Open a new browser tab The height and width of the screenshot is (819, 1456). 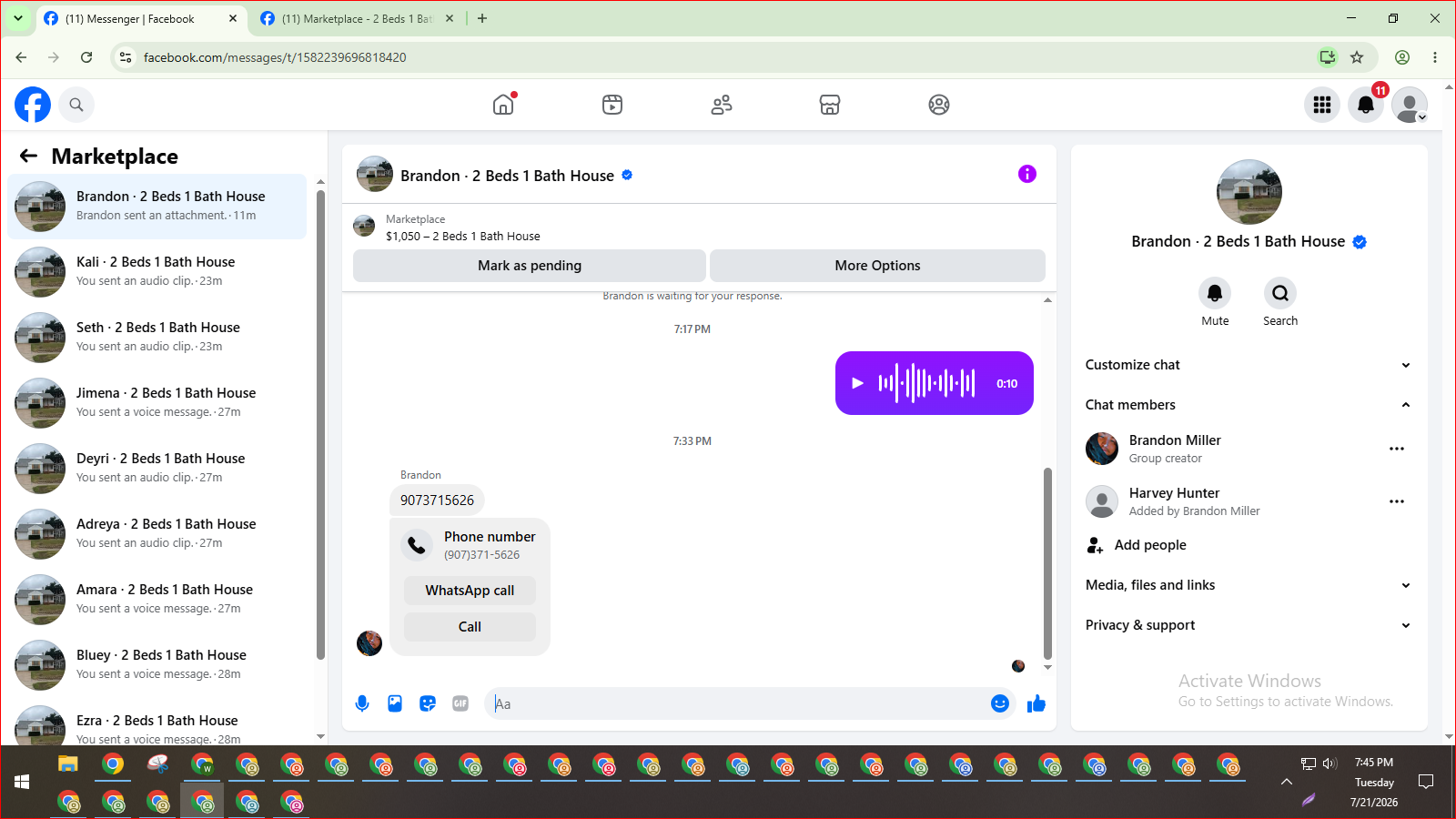tap(482, 18)
